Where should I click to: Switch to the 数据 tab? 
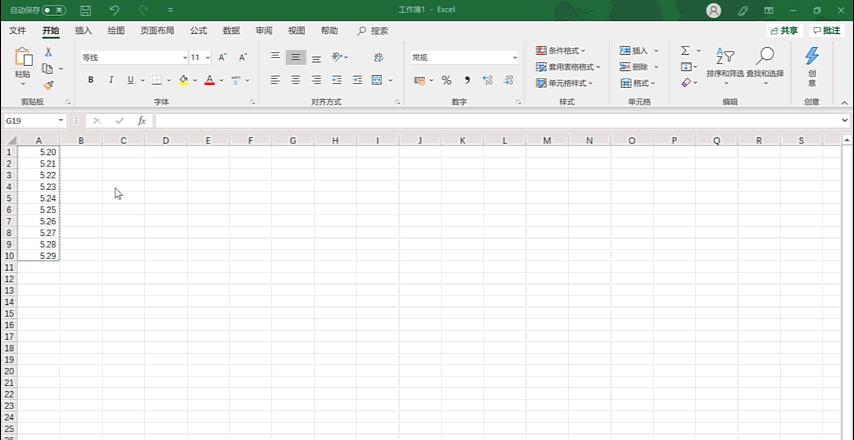[231, 31]
